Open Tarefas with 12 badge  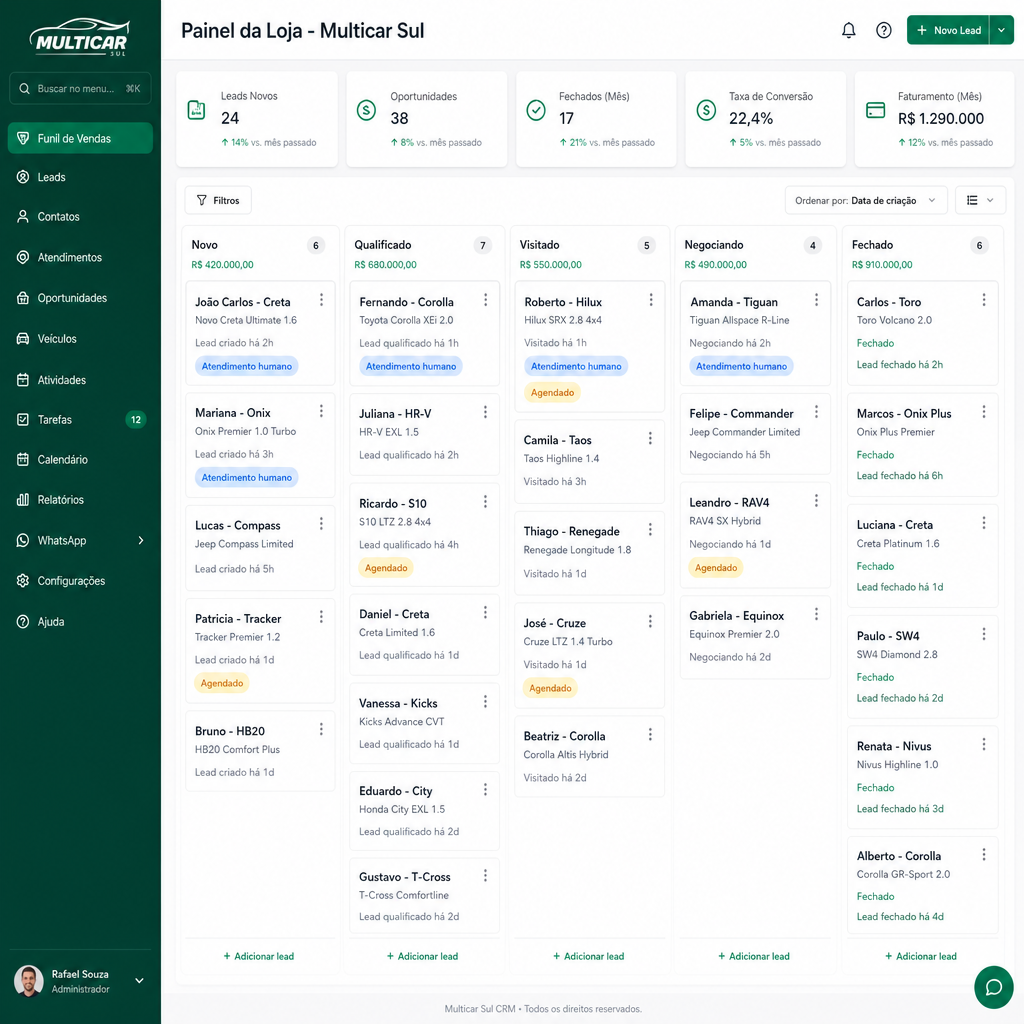tap(80, 420)
